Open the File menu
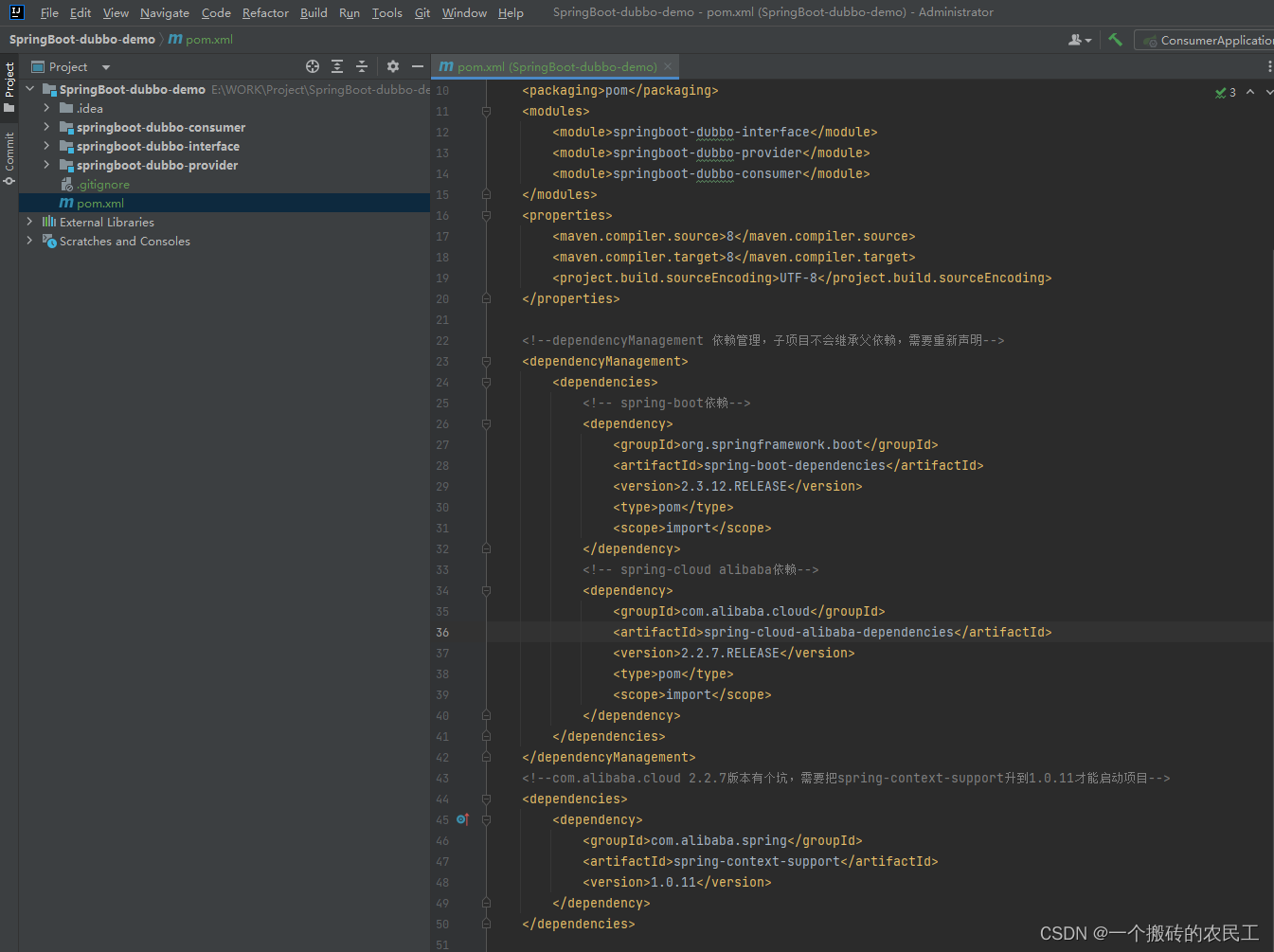The width and height of the screenshot is (1274, 952). pos(49,12)
